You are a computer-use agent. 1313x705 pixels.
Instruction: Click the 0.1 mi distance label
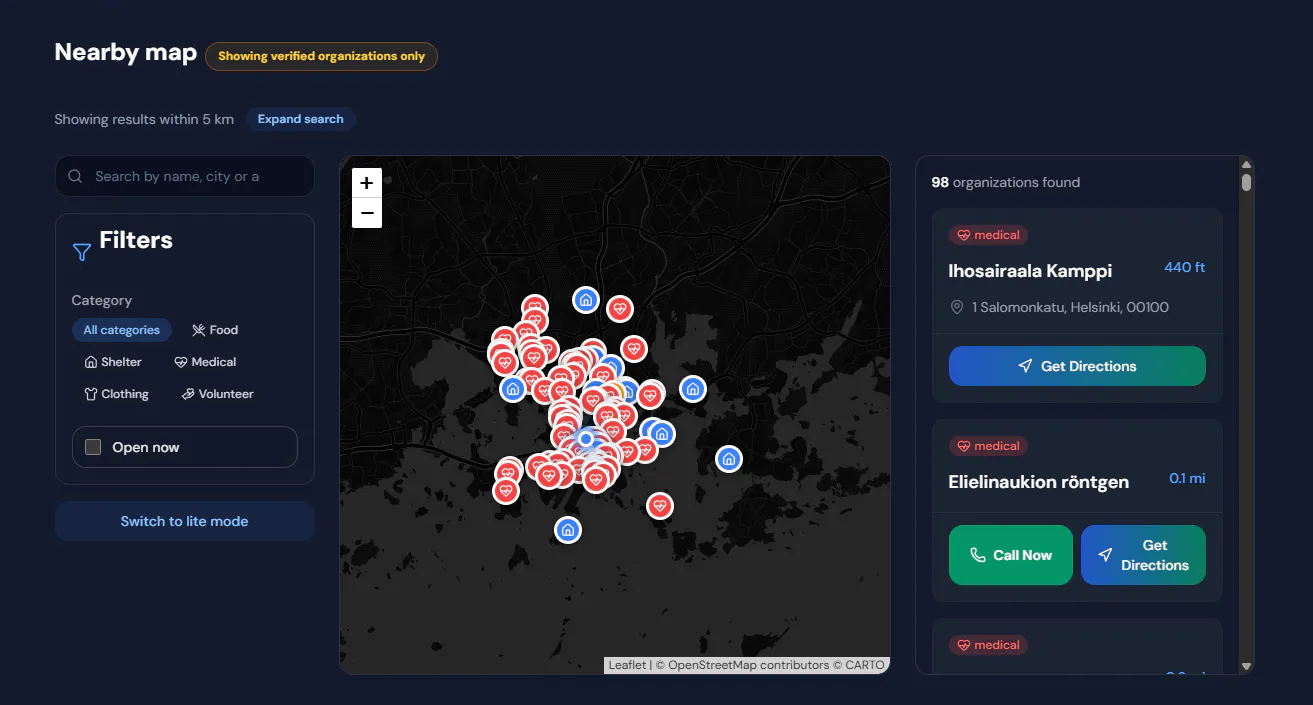(1187, 478)
